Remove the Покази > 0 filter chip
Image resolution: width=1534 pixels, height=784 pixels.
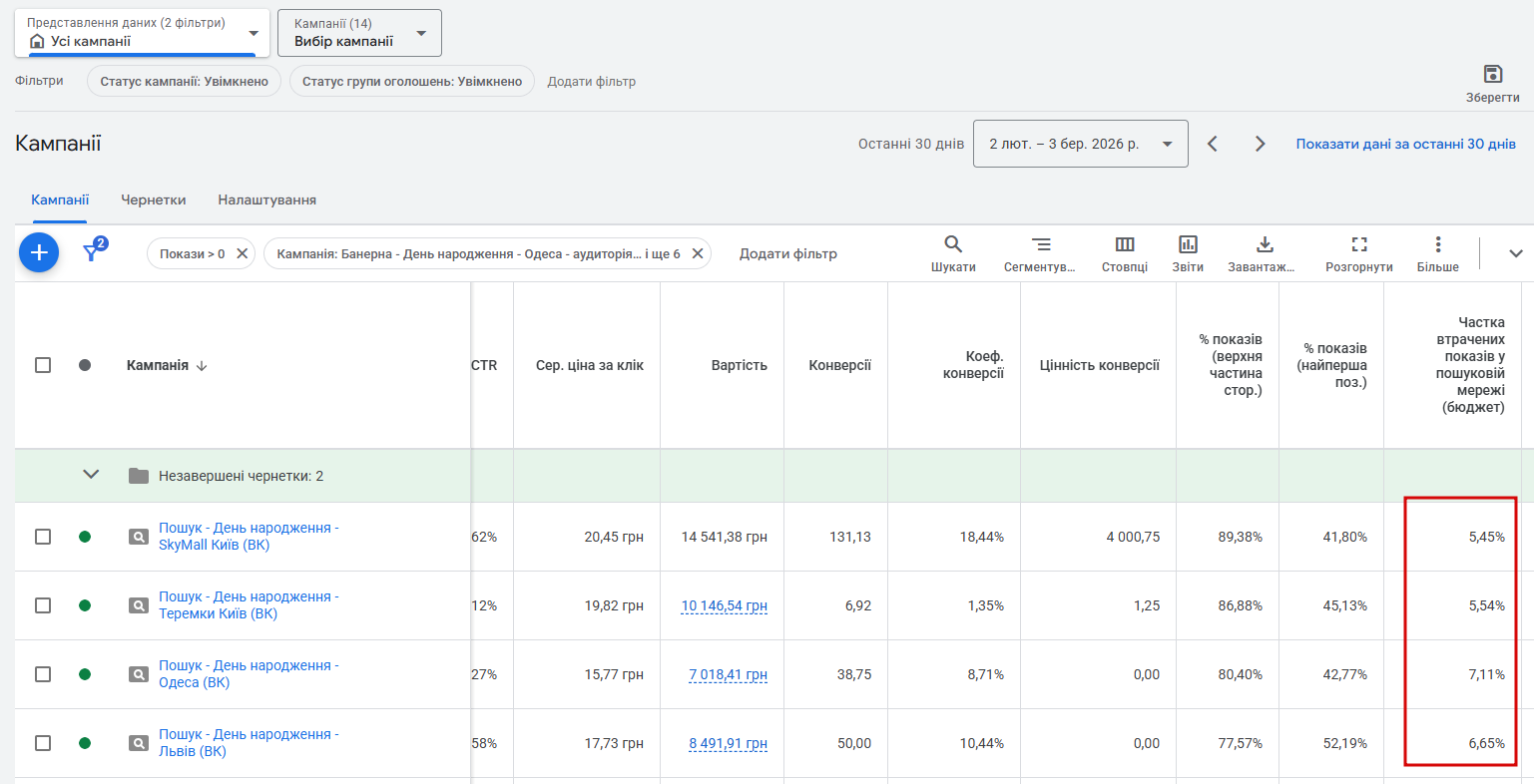[242, 254]
